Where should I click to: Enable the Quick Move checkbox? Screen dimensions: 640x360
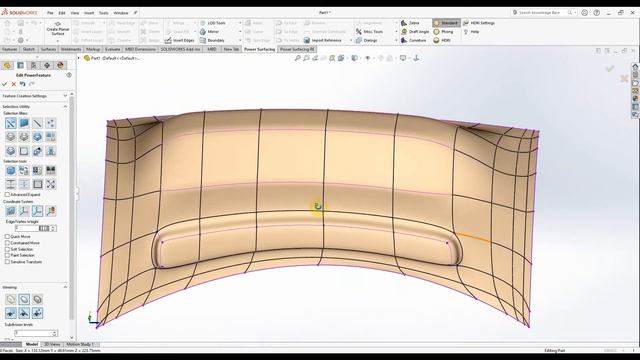click(x=7, y=236)
